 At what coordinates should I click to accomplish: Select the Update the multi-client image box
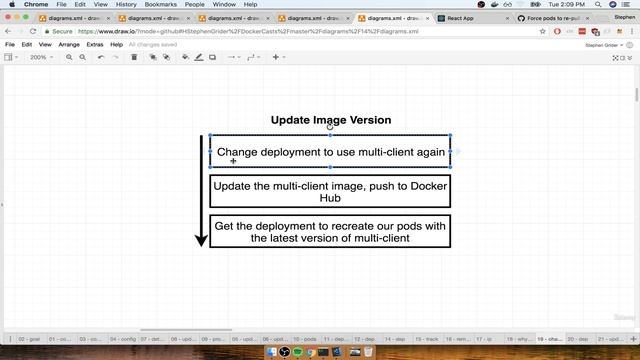330,191
